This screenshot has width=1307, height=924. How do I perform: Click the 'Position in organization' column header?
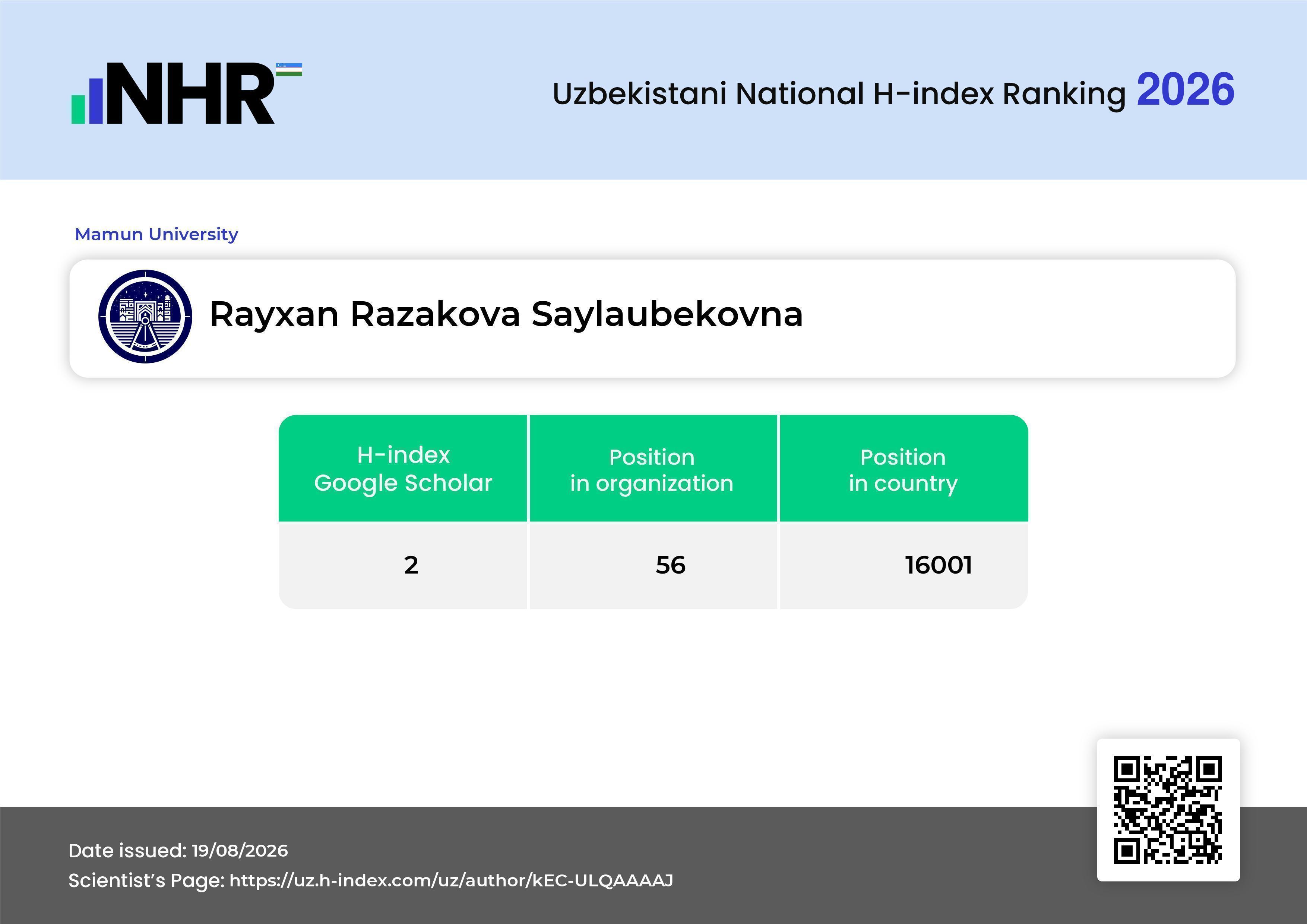point(653,468)
